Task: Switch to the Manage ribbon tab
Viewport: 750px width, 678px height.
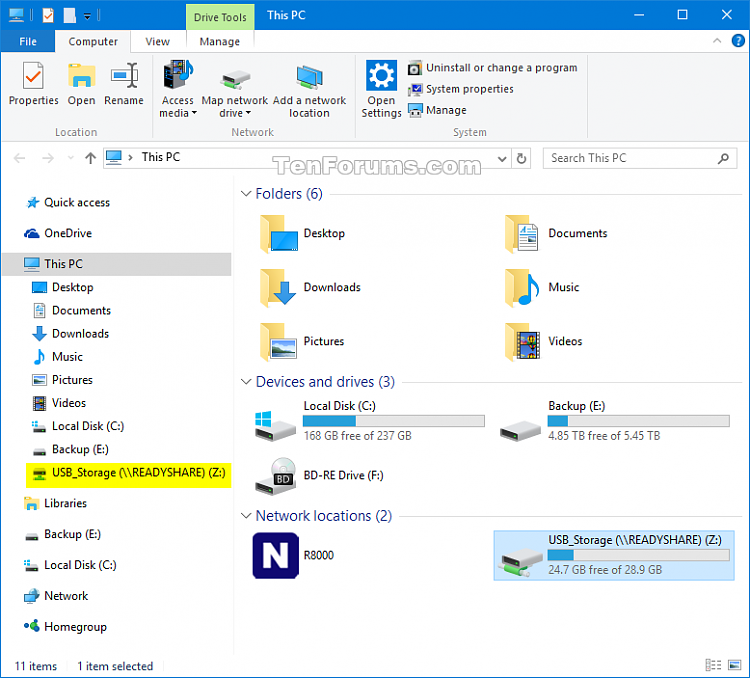Action: coord(220,42)
